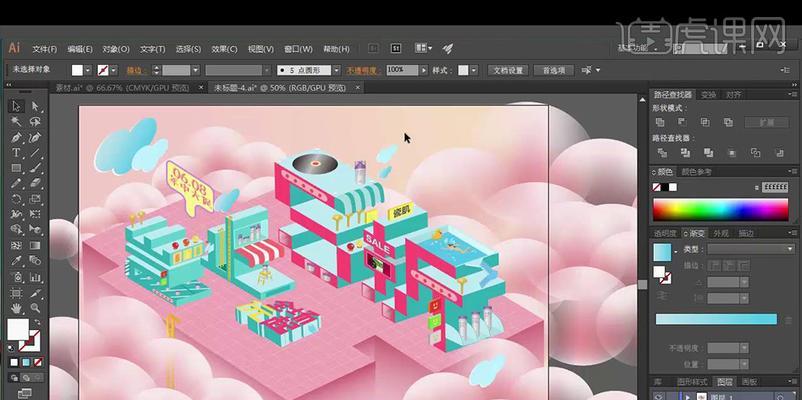The width and height of the screenshot is (802, 400).
Task: Toggle visibility eye of 图层 1
Action: [x=660, y=396]
